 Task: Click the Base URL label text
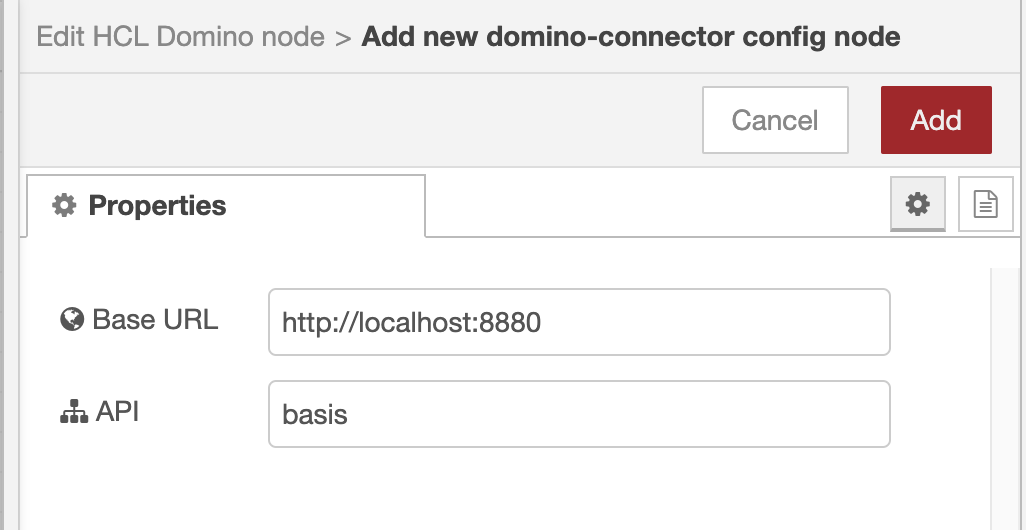pyautogui.click(x=155, y=320)
